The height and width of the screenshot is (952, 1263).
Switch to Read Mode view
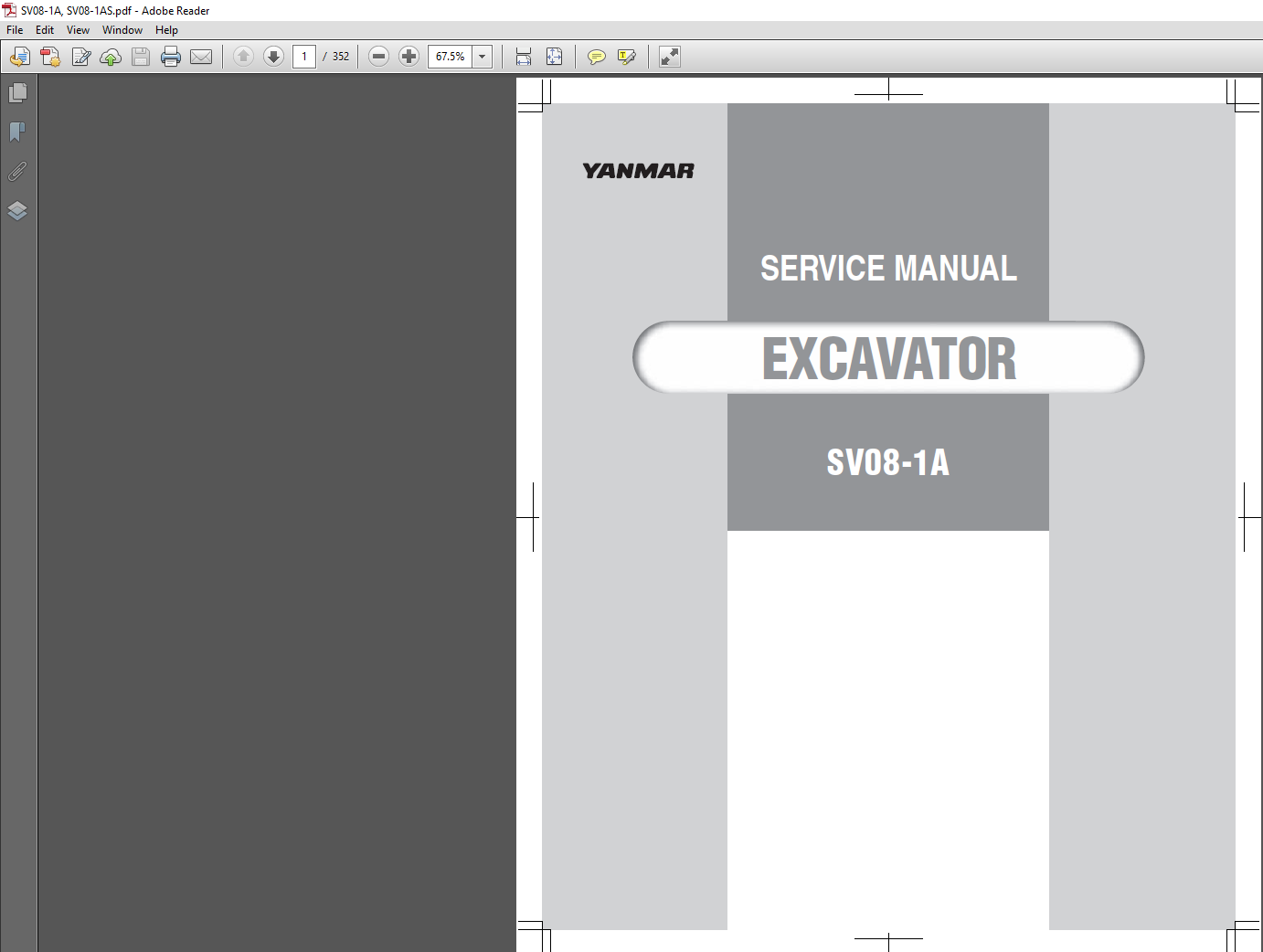point(670,57)
